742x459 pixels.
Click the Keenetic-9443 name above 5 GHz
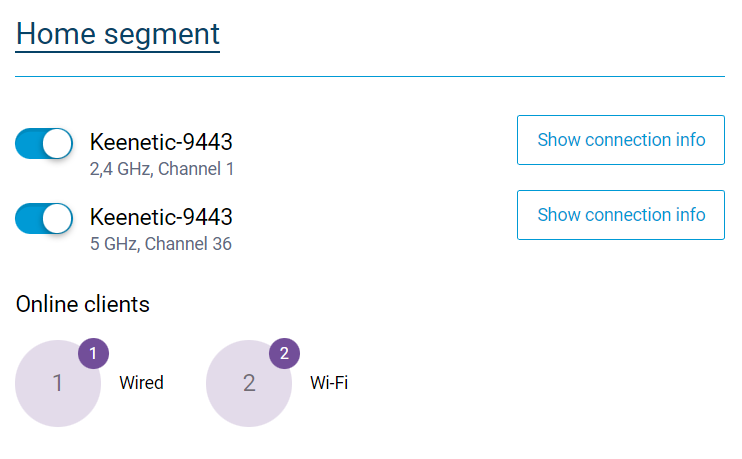point(161,217)
